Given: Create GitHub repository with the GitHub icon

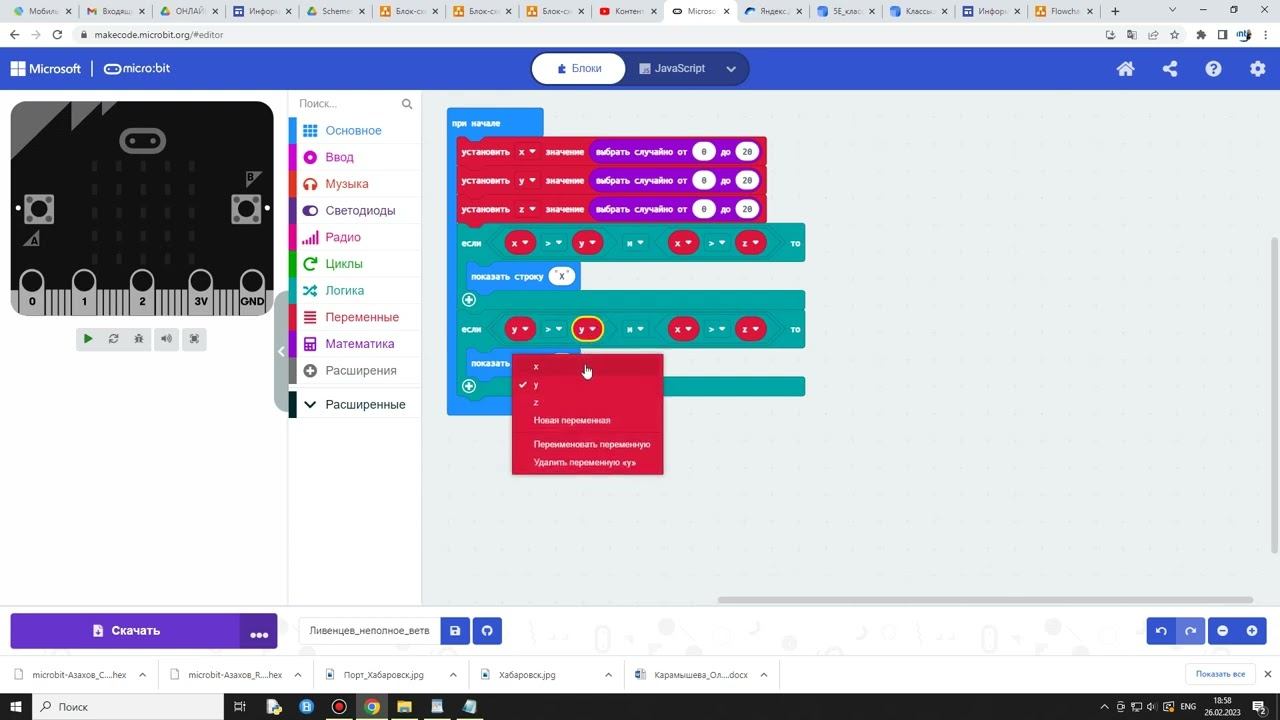Looking at the screenshot, I should pos(487,631).
